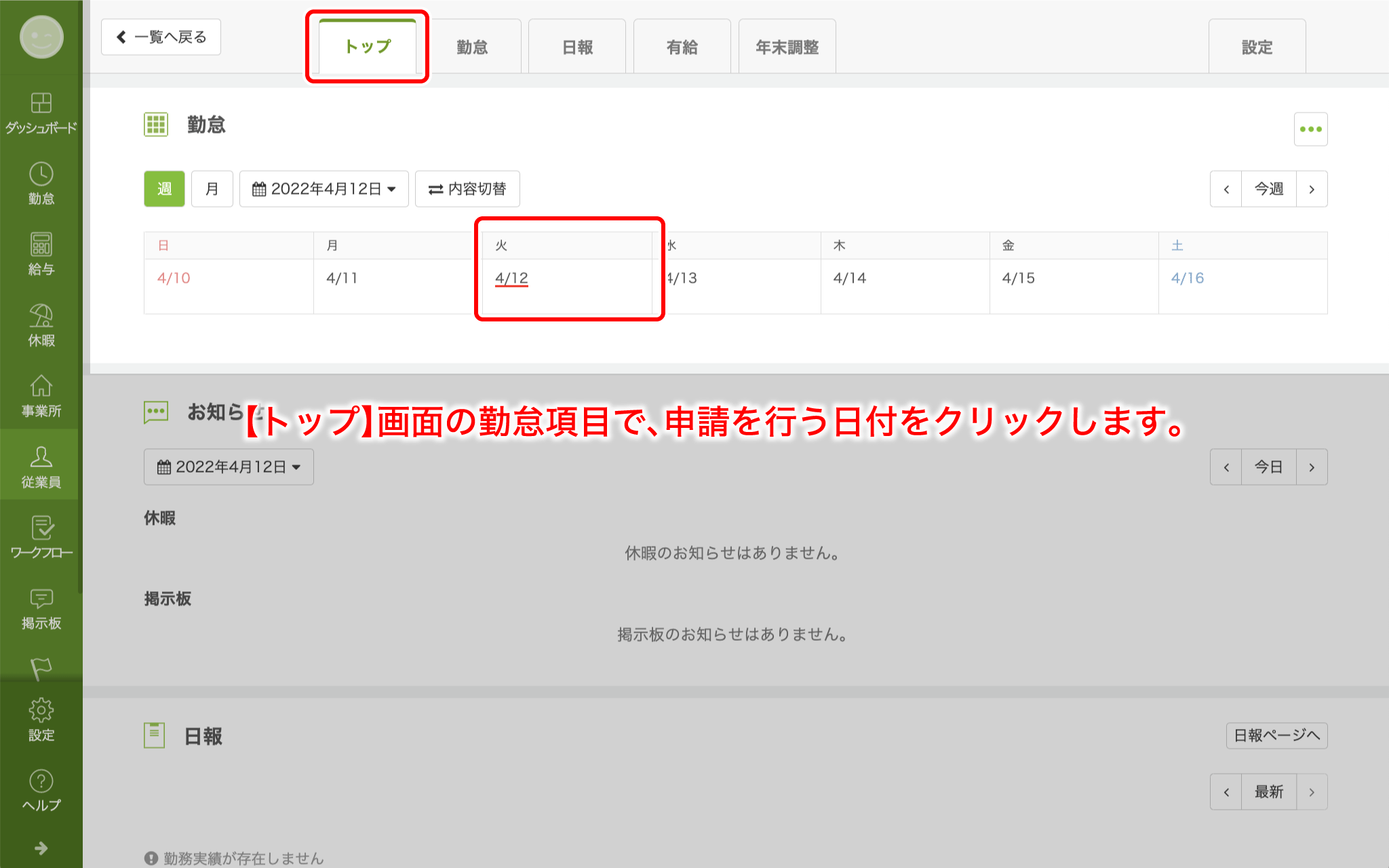
Task: Open the 年末調整 tab
Action: [787, 47]
